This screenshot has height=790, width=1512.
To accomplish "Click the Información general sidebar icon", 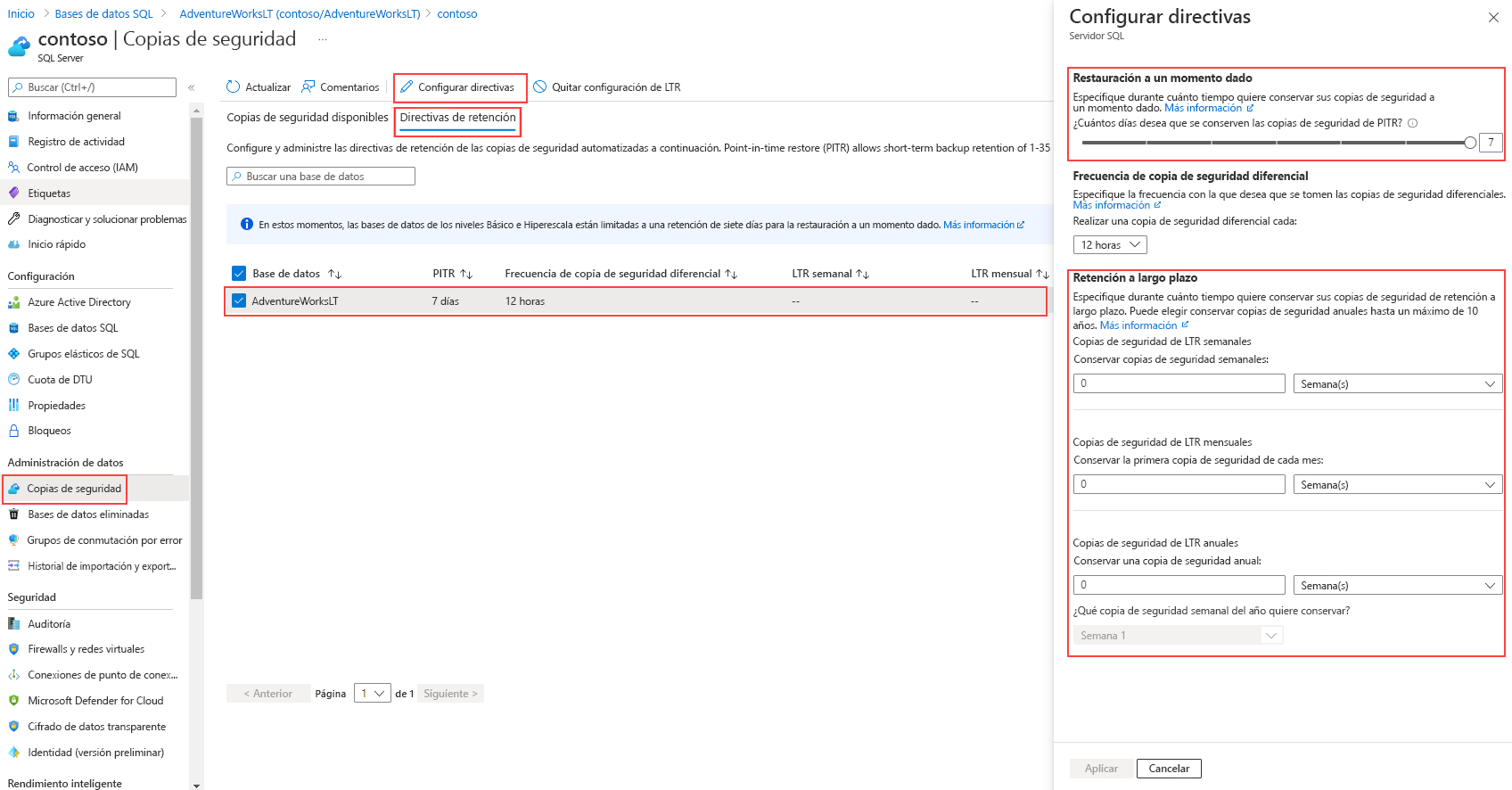I will pyautogui.click(x=13, y=116).
